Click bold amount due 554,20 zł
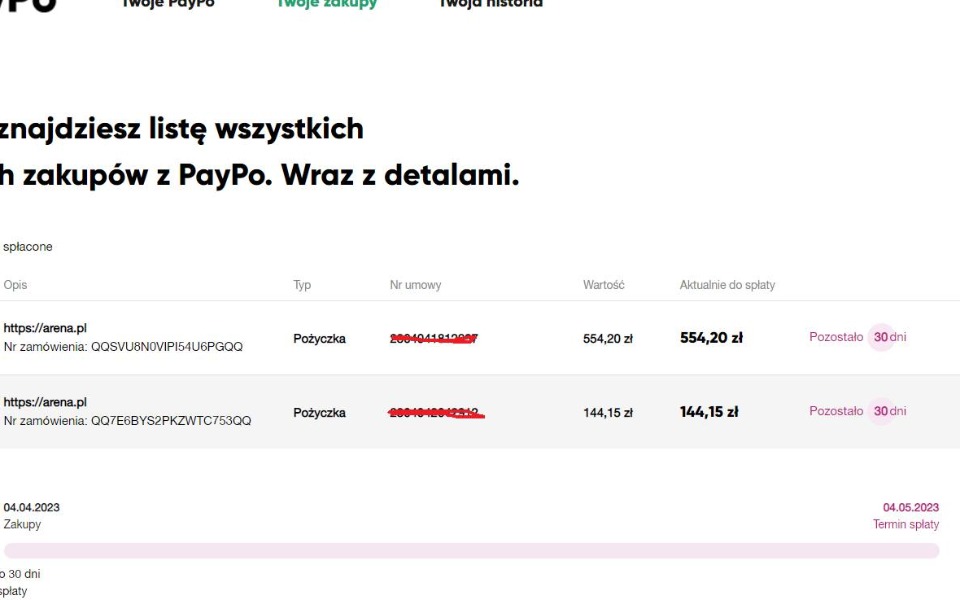Screen dimensions: 960x600 [x=711, y=338]
